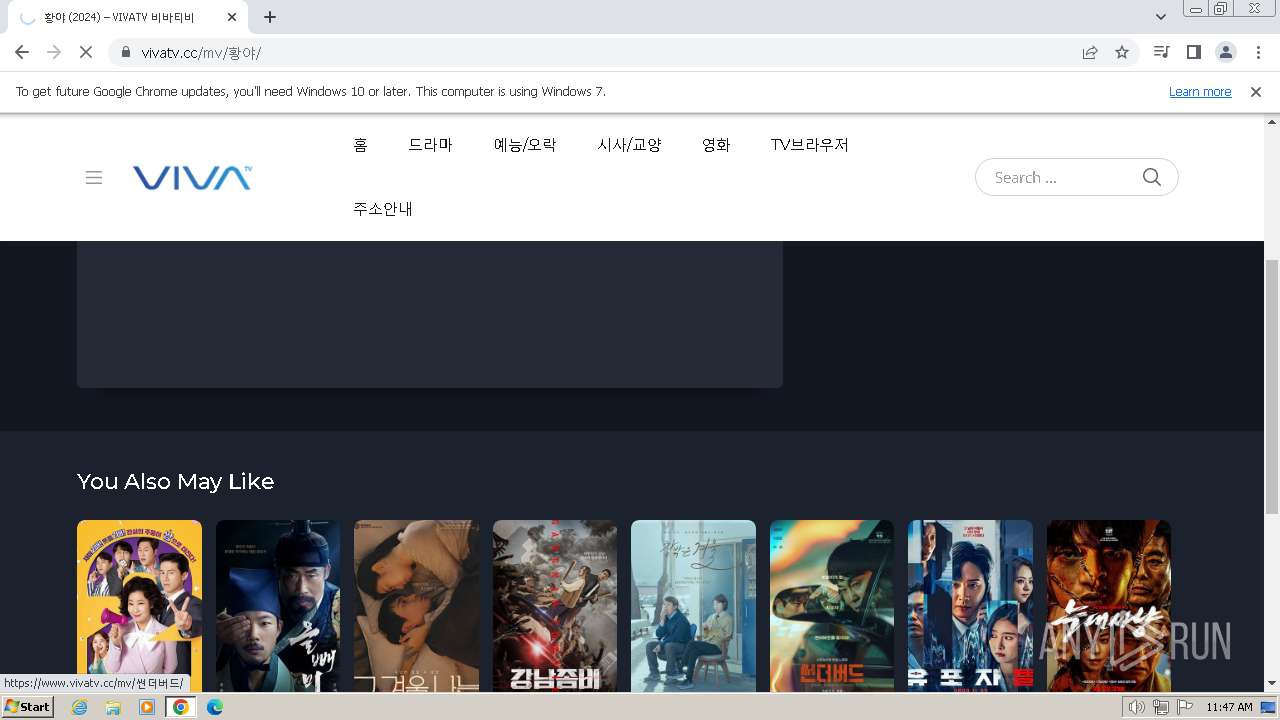The image size is (1280, 720).
Task: Open the 주소안내 menu item
Action: pyautogui.click(x=383, y=209)
